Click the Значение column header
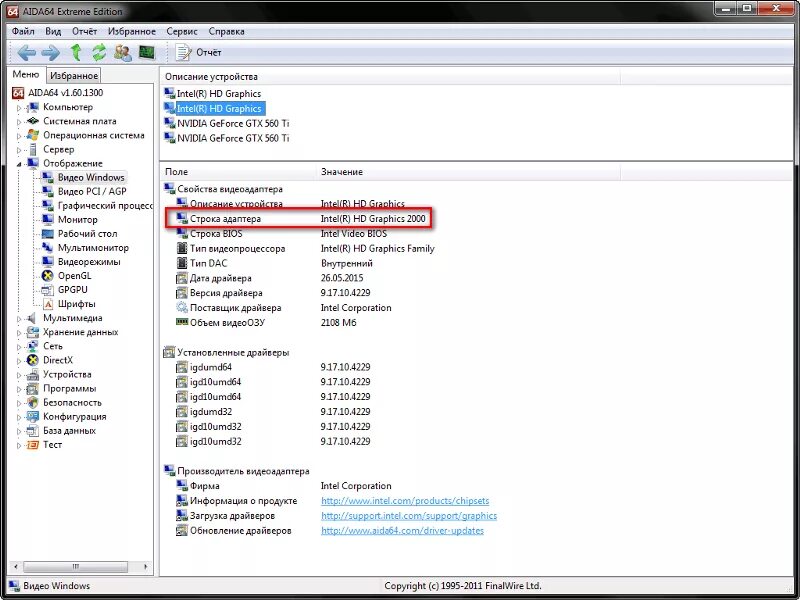 coord(468,172)
